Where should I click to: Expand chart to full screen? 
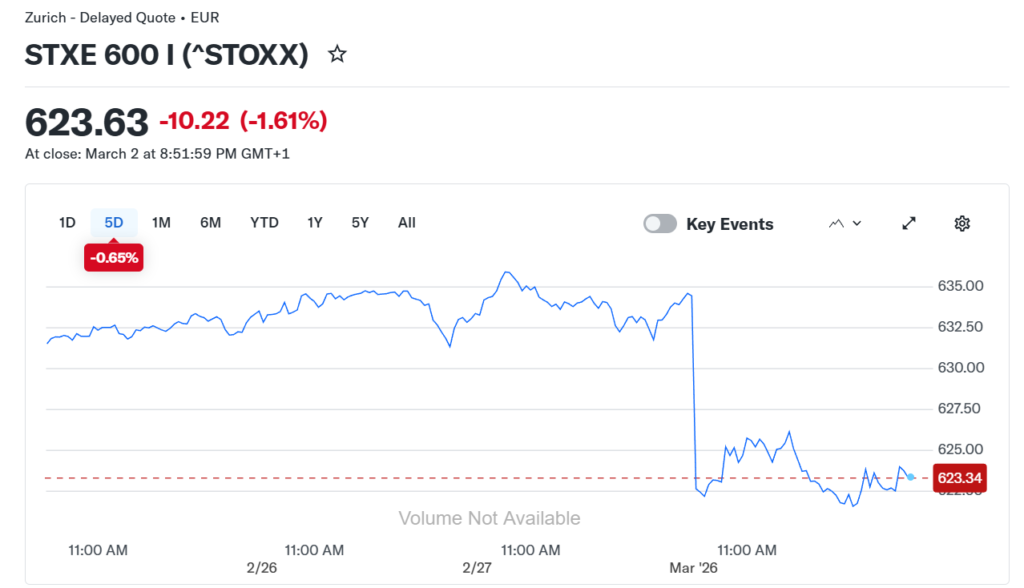pos(909,223)
